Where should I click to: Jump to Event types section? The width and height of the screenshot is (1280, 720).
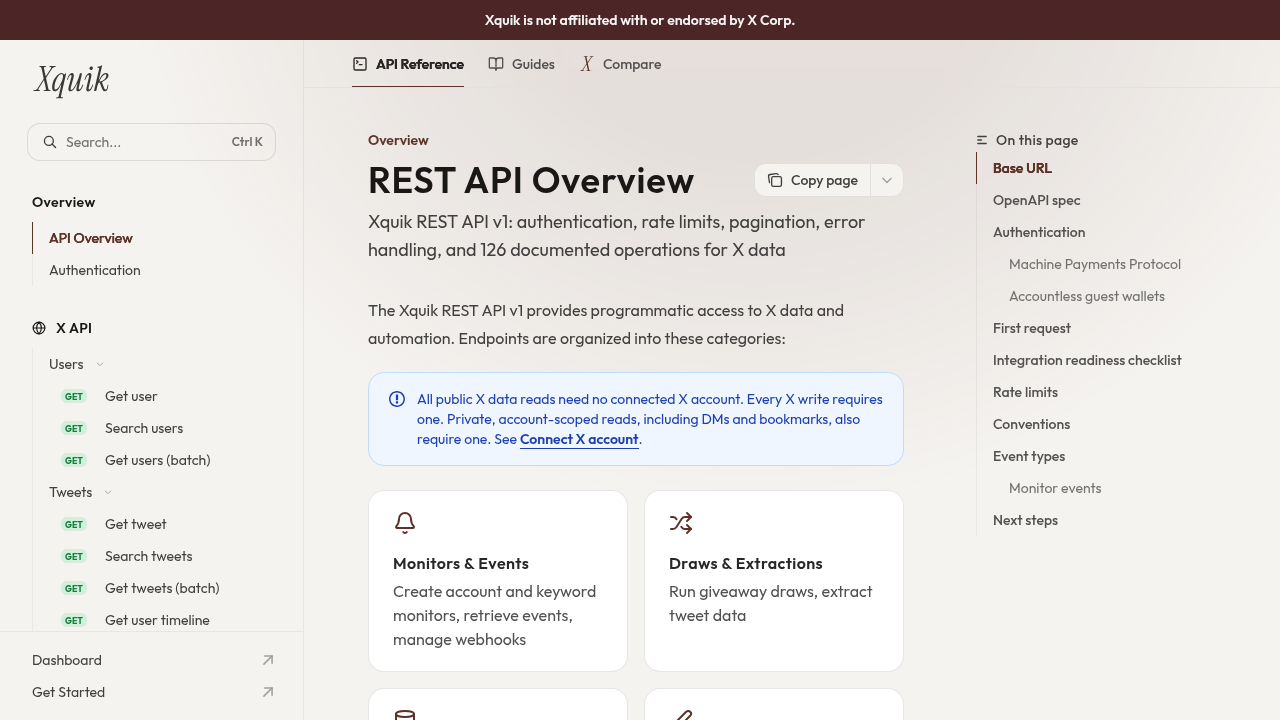(x=1029, y=456)
